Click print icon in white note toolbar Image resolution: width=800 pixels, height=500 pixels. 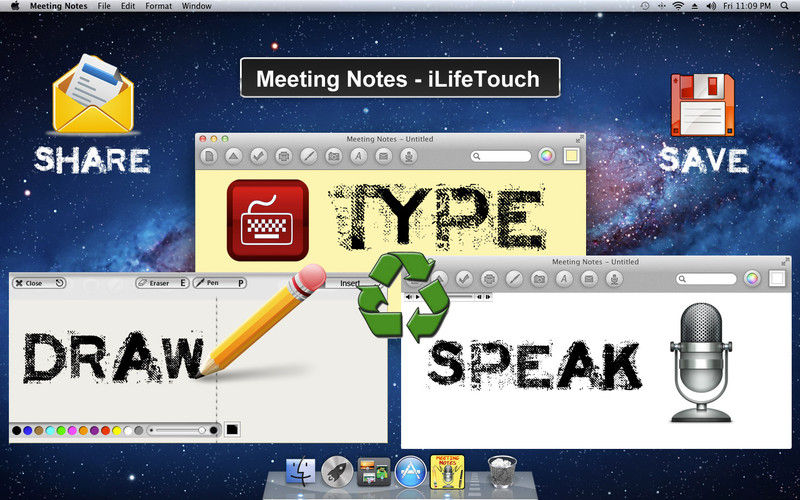coord(489,279)
